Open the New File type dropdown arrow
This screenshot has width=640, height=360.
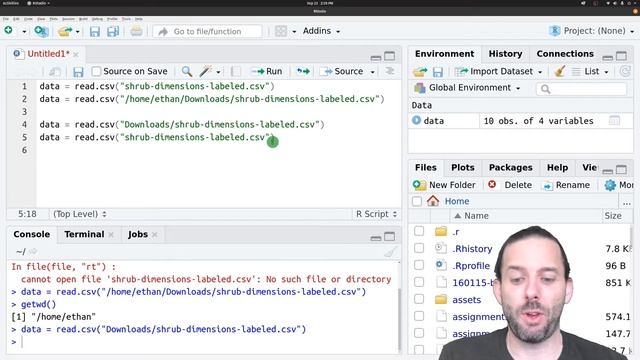(24, 31)
